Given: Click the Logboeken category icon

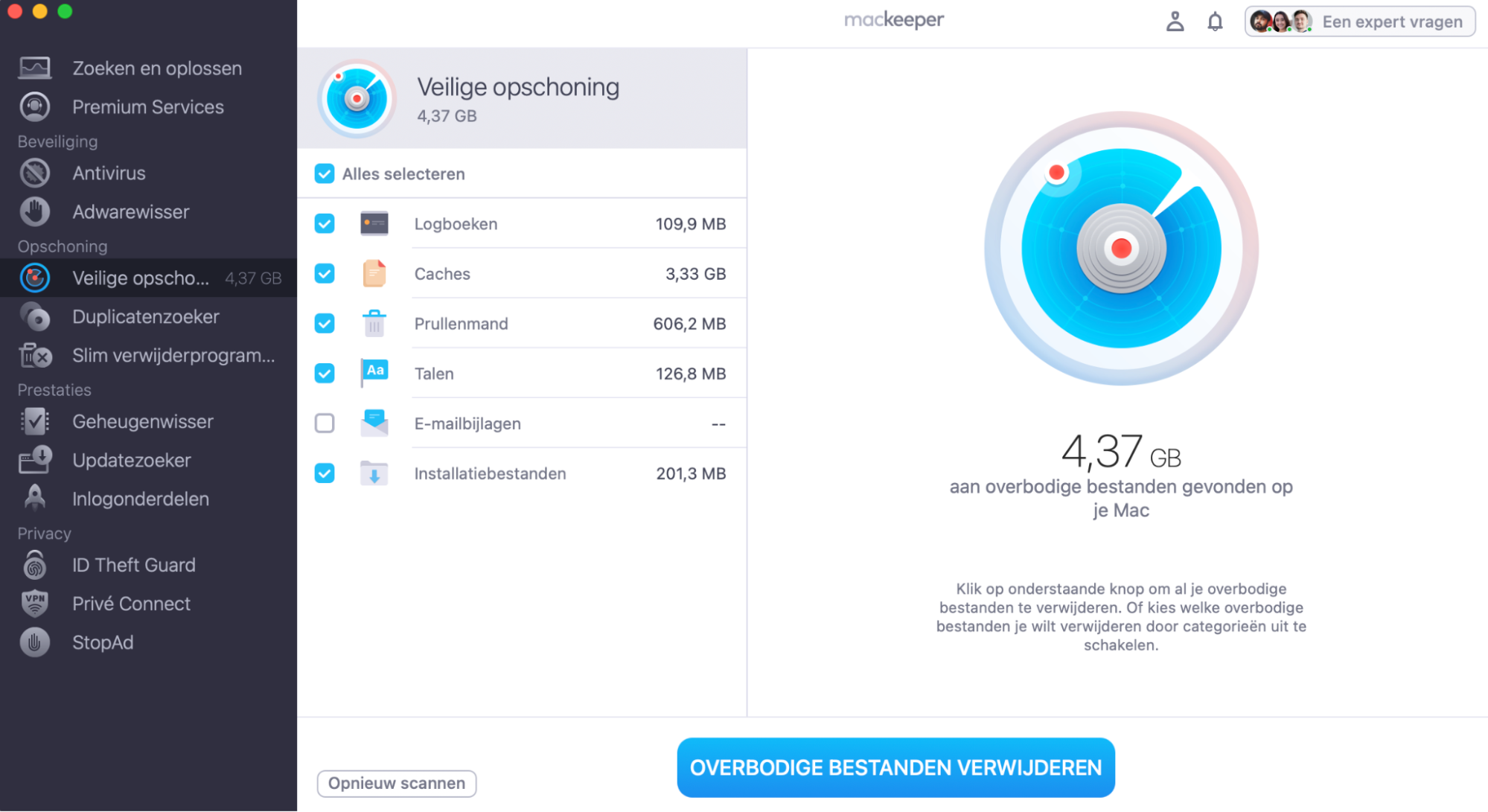Looking at the screenshot, I should tap(374, 223).
